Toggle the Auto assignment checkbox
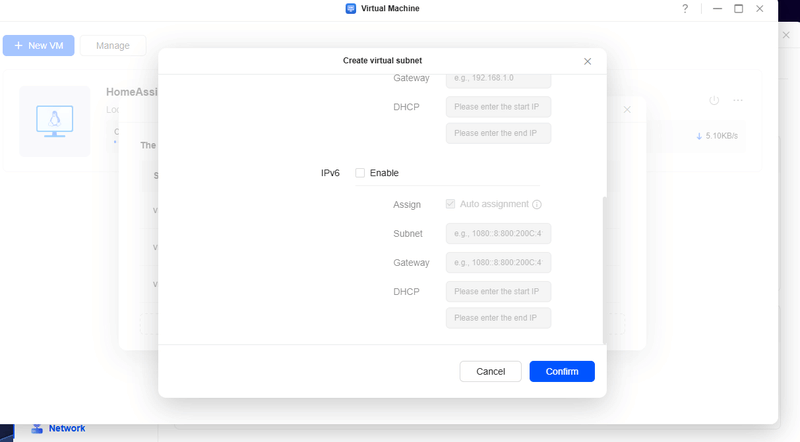The image size is (800, 442). click(451, 204)
